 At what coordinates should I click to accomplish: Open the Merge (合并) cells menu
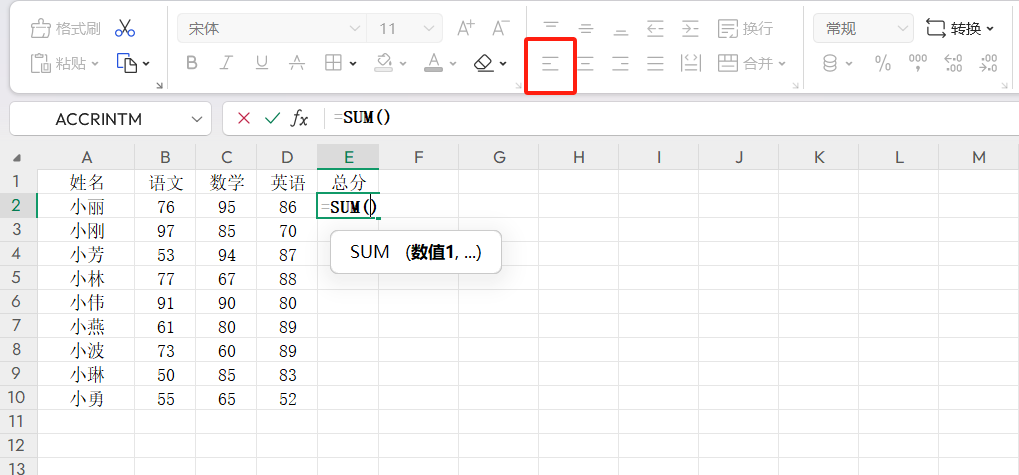pyautogui.click(x=752, y=64)
